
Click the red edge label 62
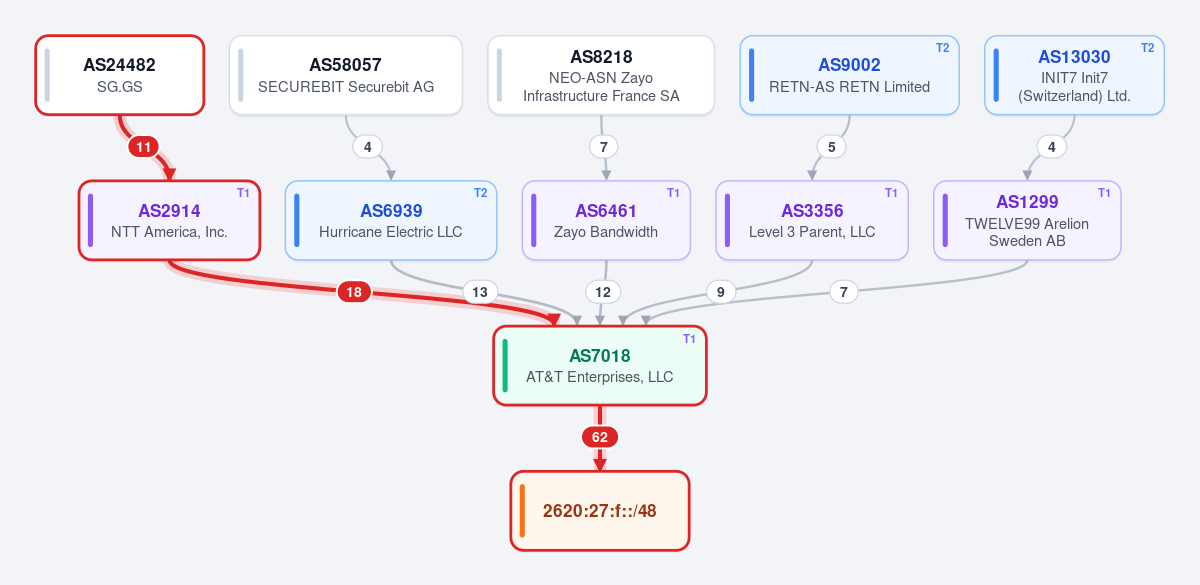(x=600, y=437)
